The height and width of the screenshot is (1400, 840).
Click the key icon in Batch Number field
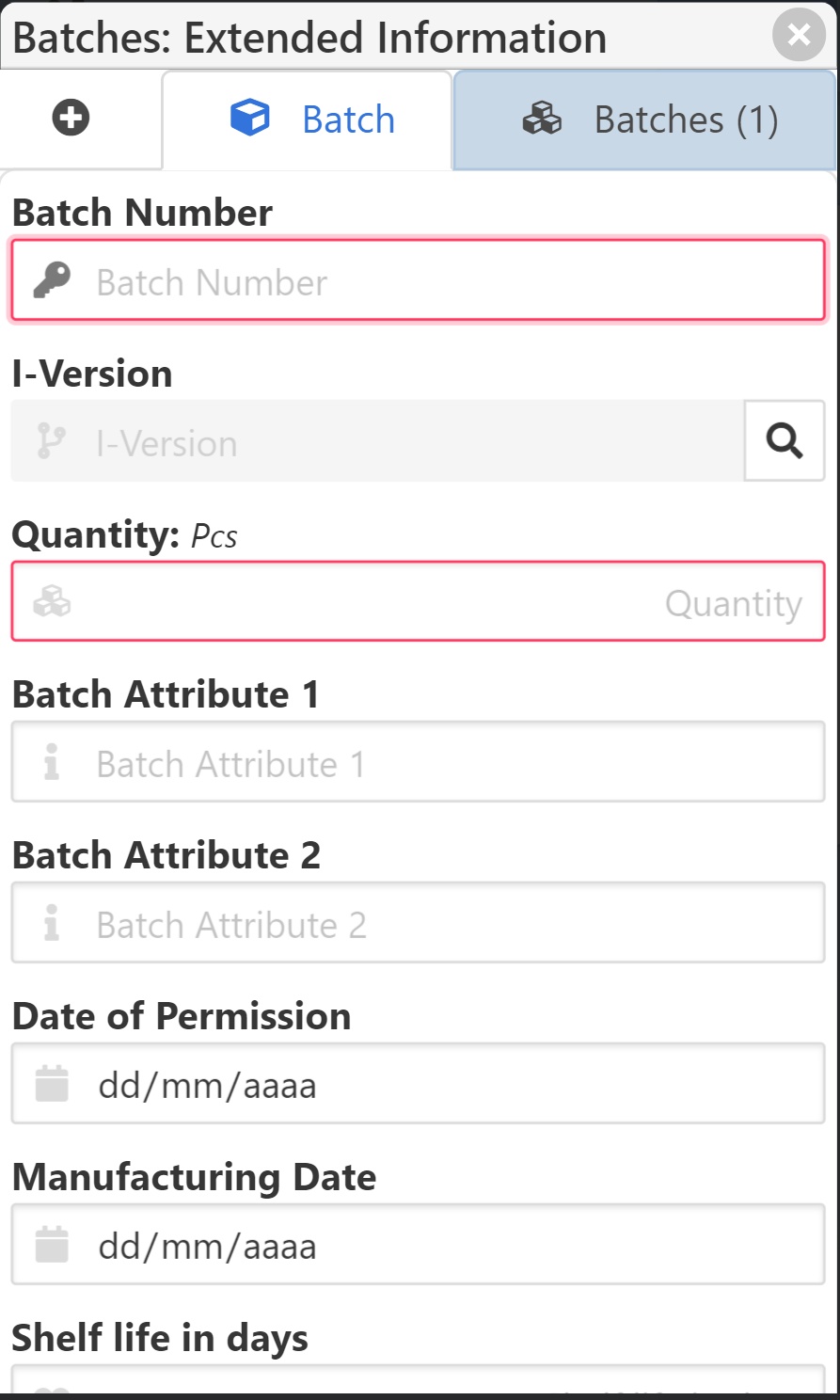[53, 280]
